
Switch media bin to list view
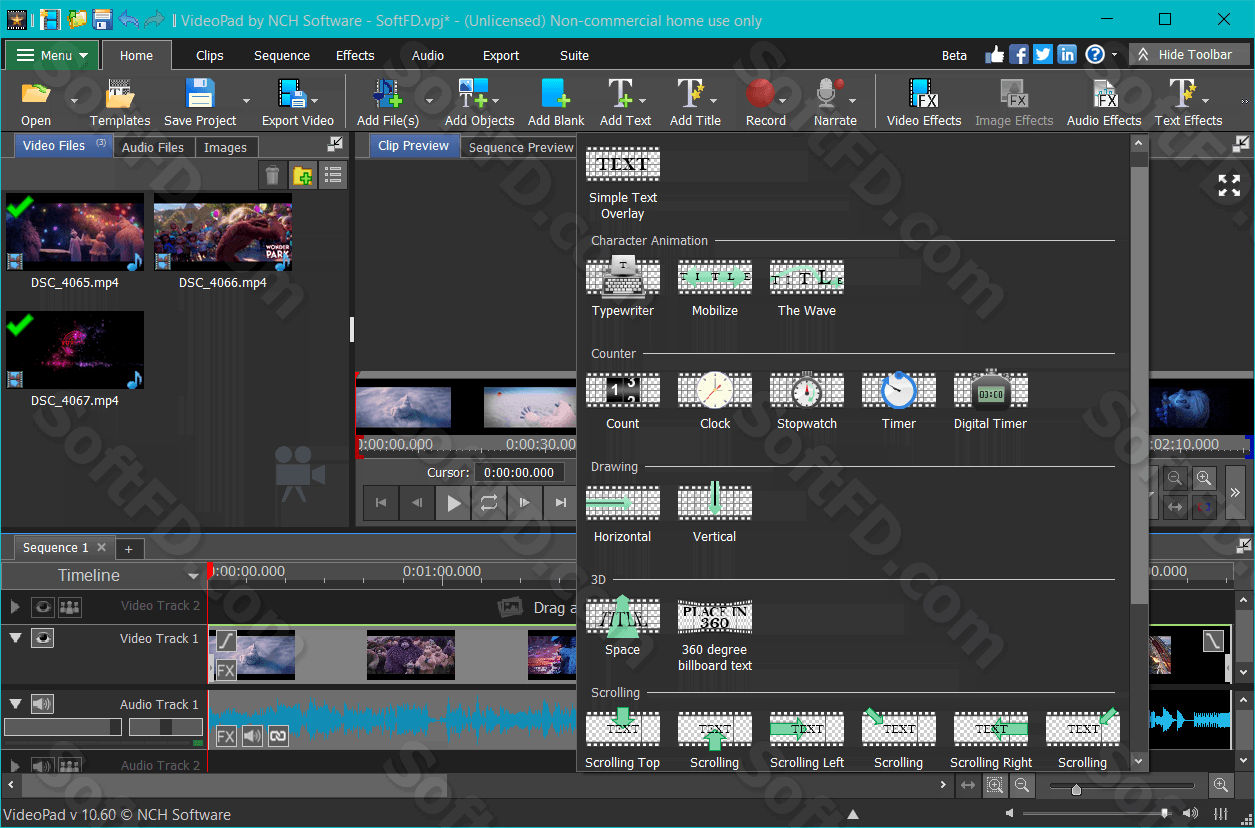click(x=333, y=176)
